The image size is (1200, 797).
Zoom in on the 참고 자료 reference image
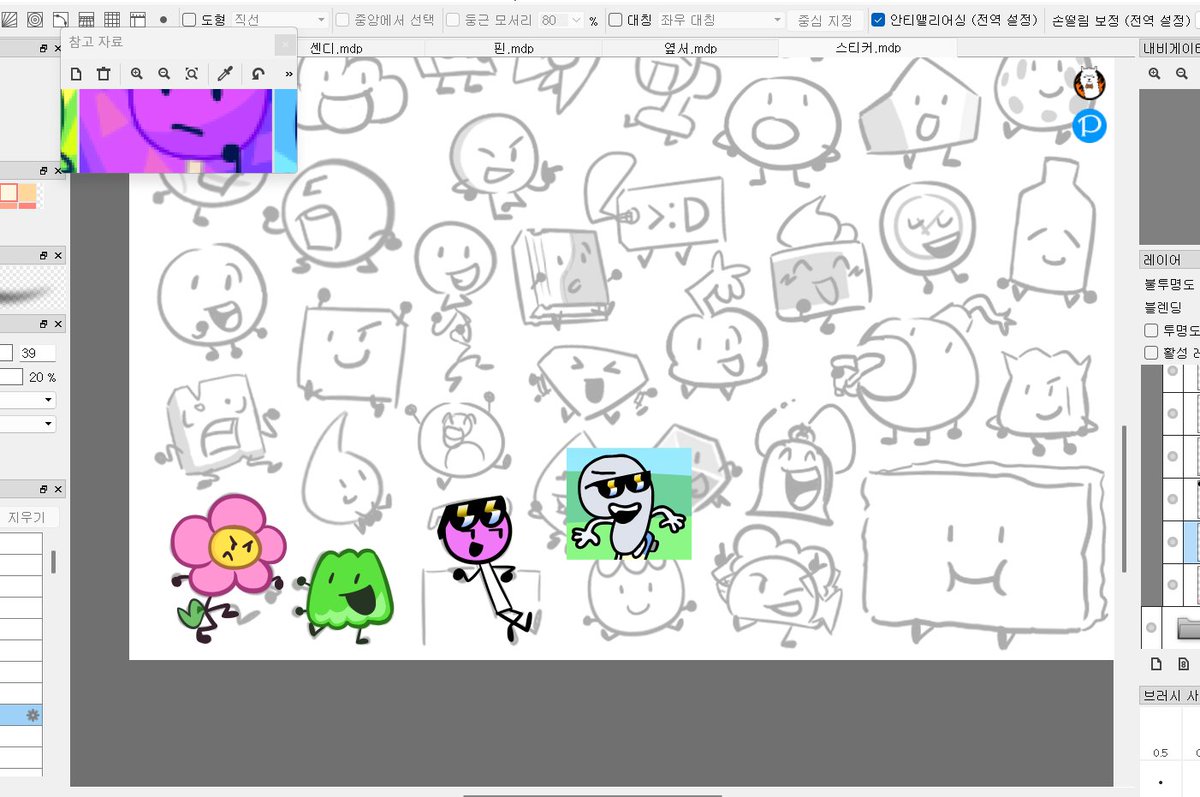coord(136,73)
